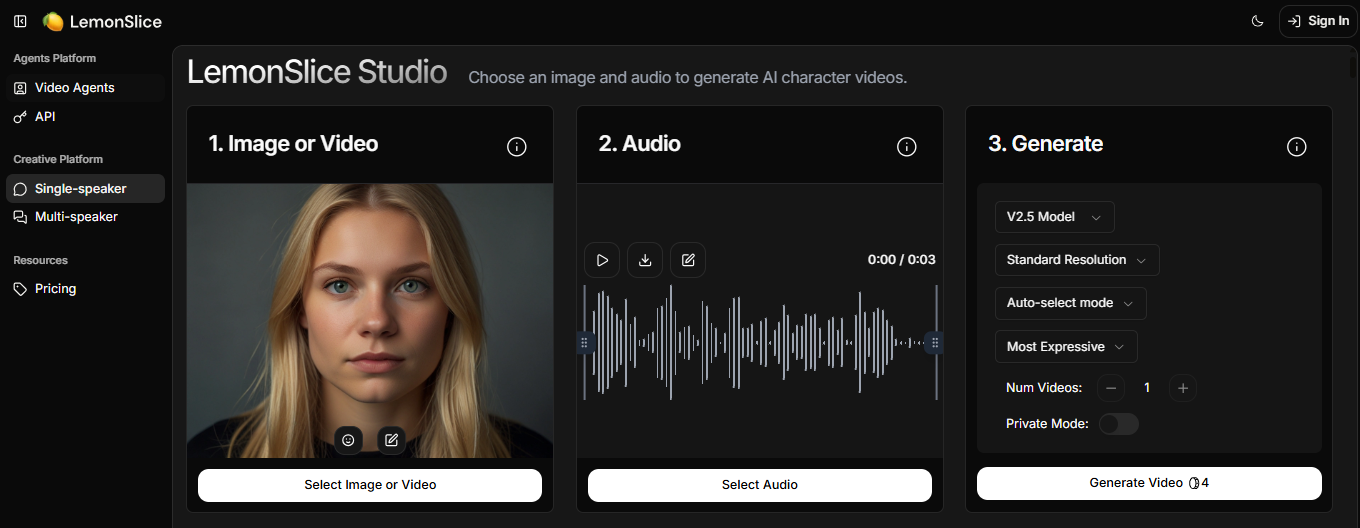Open the Most Expressive dropdown
The height and width of the screenshot is (528, 1360).
coord(1066,347)
